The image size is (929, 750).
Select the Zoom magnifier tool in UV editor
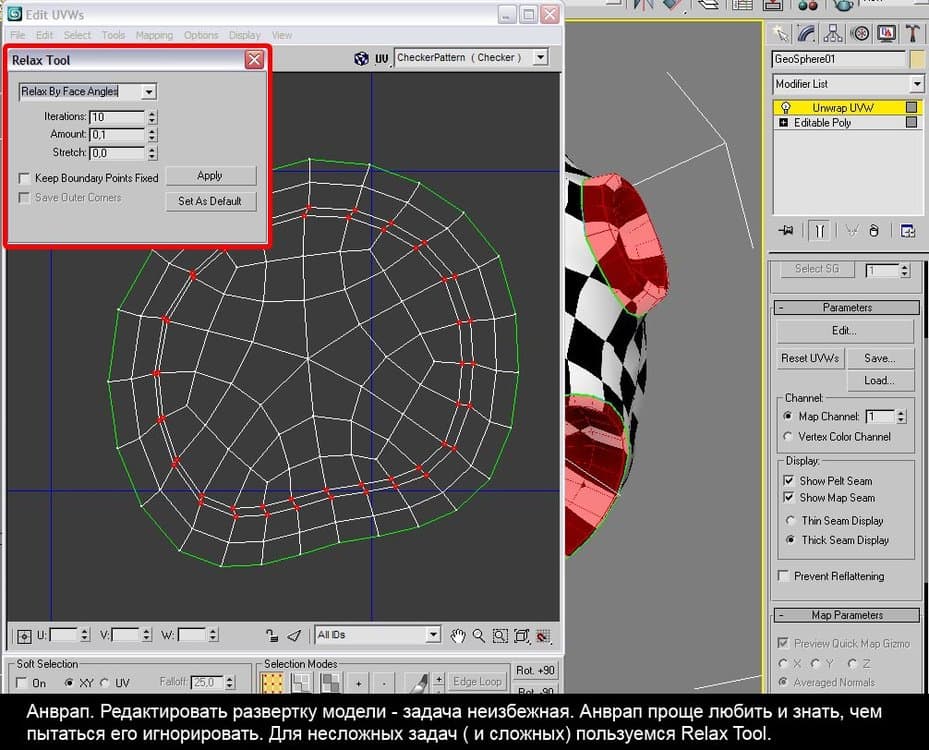click(479, 635)
